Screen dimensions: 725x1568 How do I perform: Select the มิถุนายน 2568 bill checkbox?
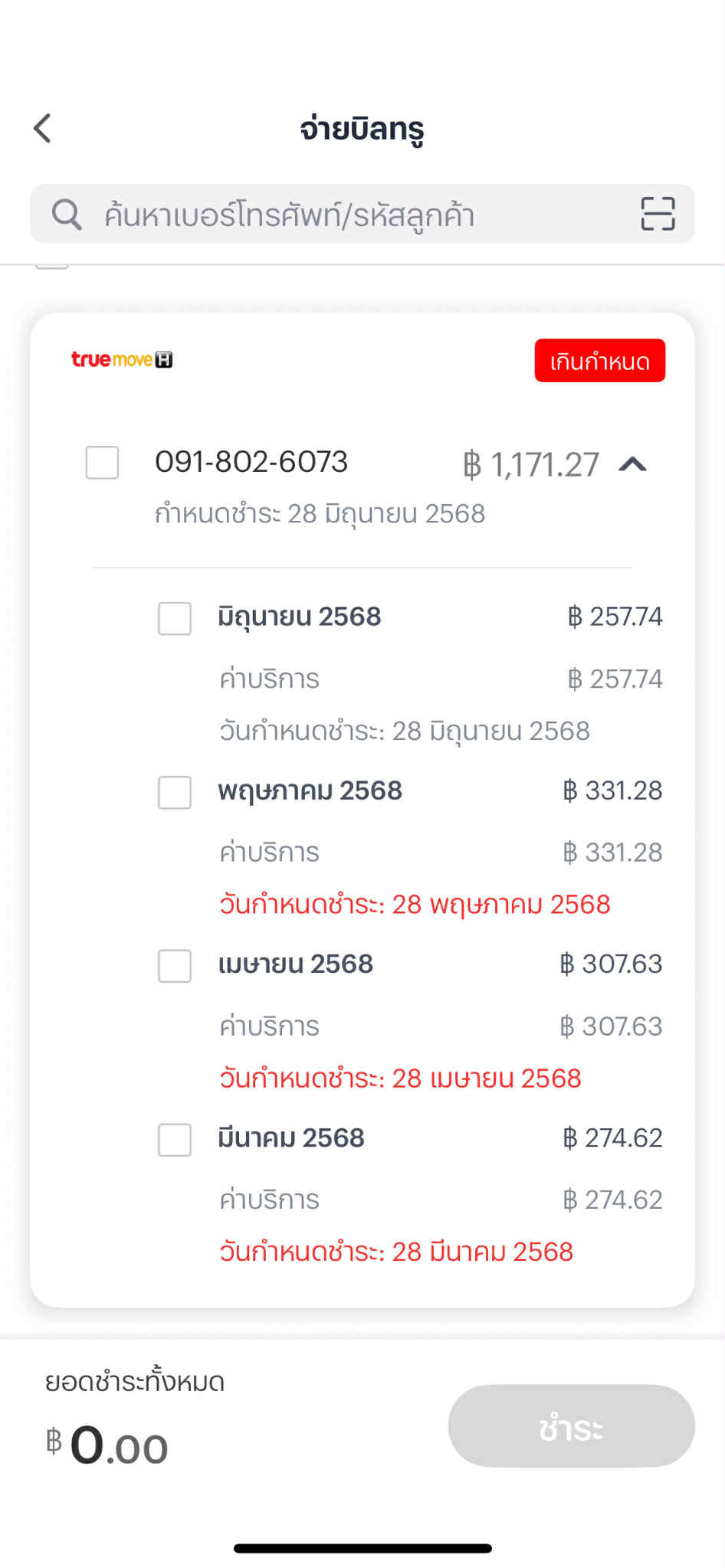pyautogui.click(x=175, y=618)
